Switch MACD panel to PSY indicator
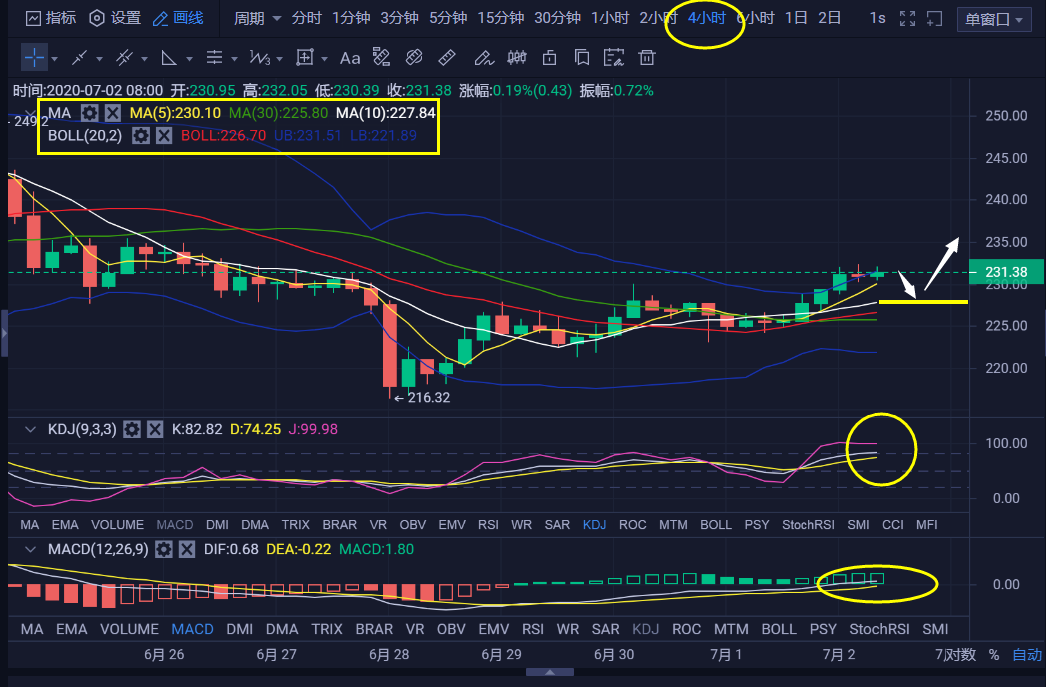This screenshot has height=687, width=1046. (823, 629)
